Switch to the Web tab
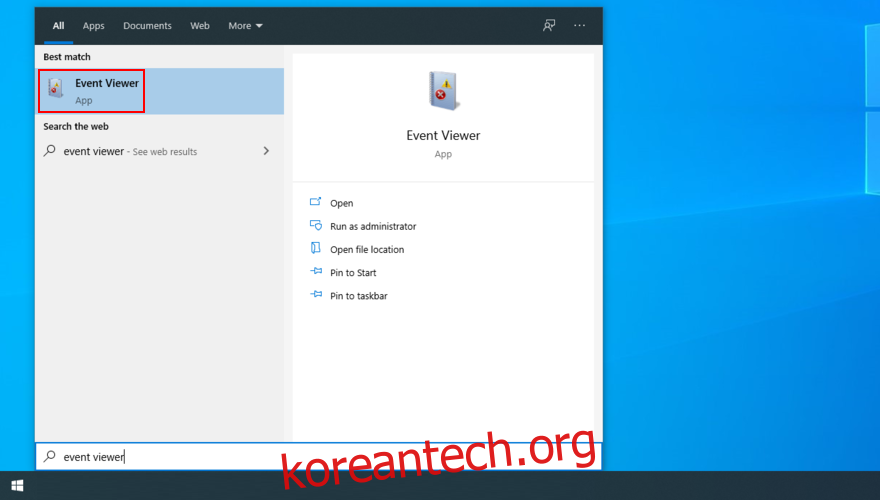 [x=199, y=26]
